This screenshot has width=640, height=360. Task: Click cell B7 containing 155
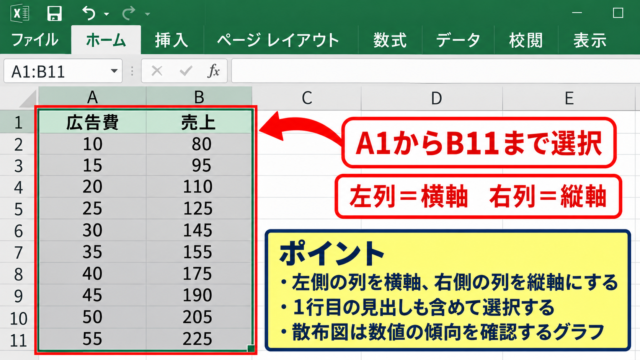tap(199, 252)
